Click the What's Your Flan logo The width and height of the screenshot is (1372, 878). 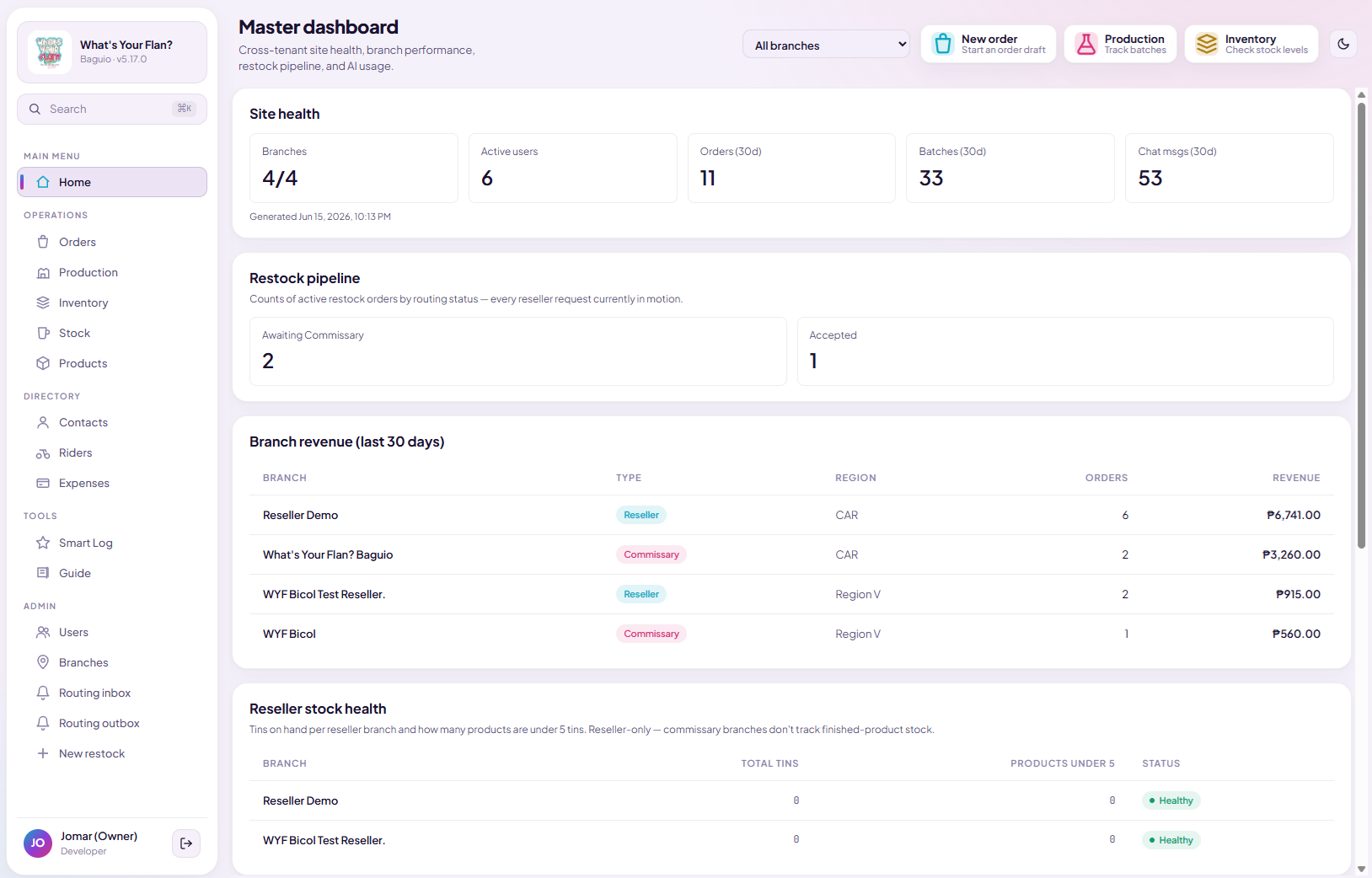pyautogui.click(x=50, y=52)
